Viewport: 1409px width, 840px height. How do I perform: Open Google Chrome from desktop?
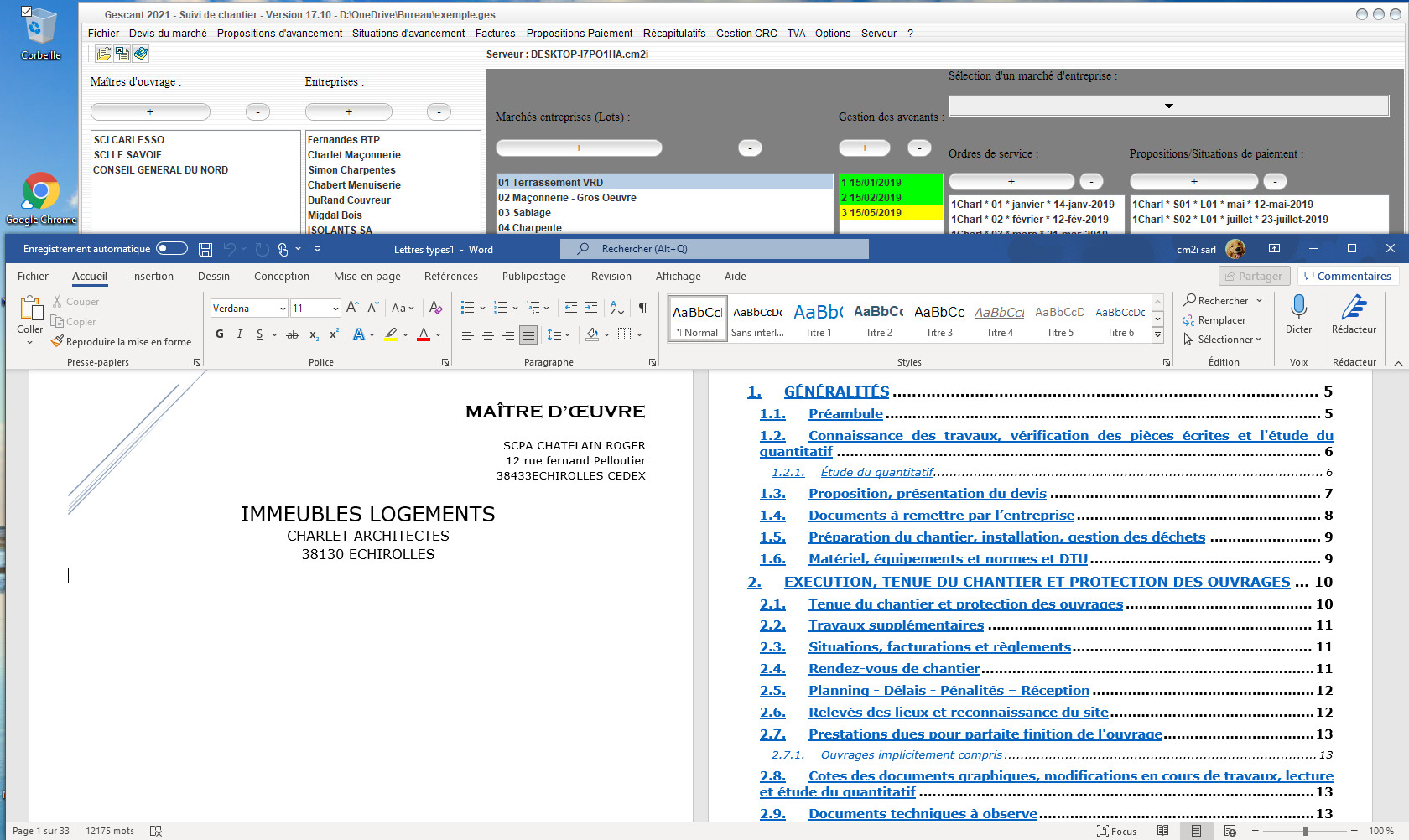tap(41, 199)
